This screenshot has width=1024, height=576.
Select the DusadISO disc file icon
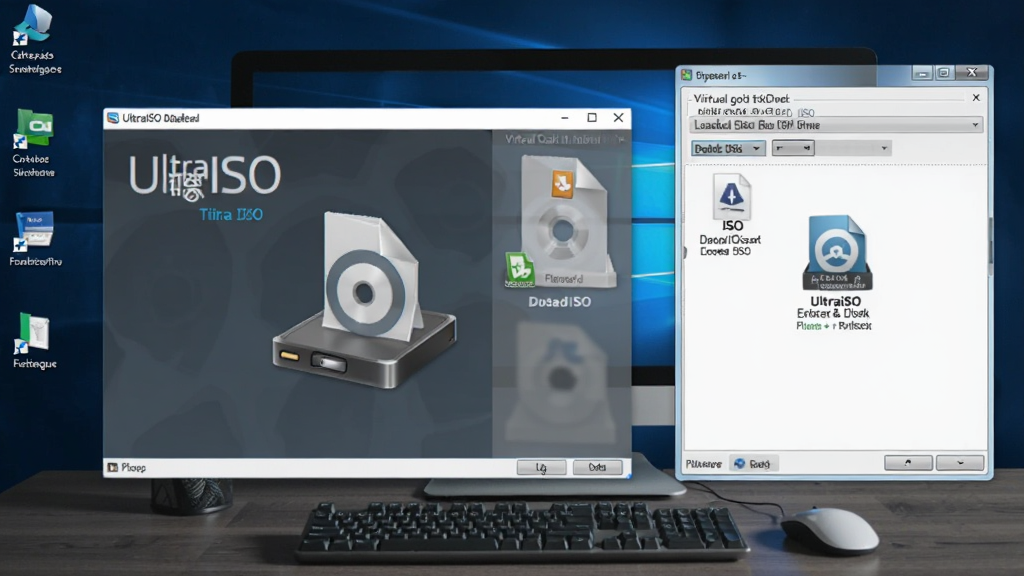tap(566, 222)
